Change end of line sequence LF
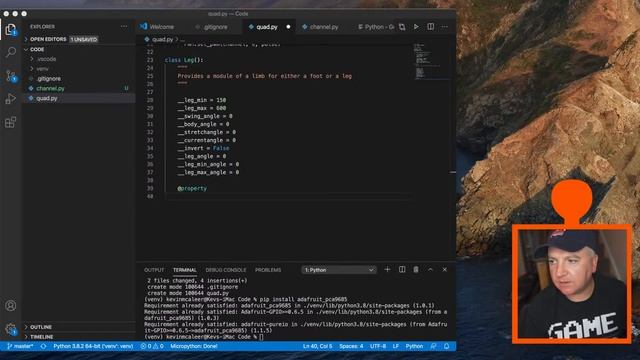This screenshot has height=360, width=640. coord(396,346)
